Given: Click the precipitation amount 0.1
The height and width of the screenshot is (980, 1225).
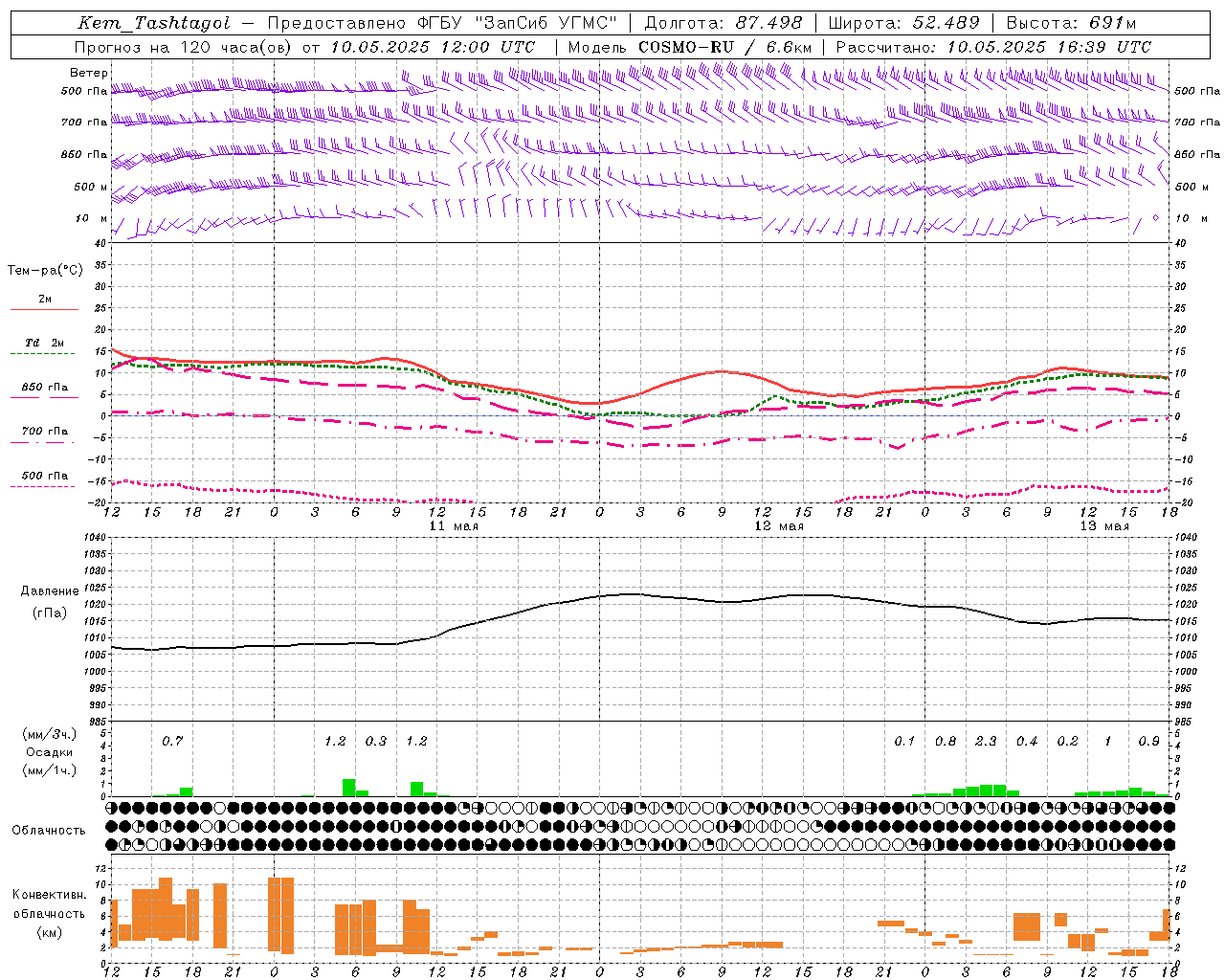Looking at the screenshot, I should tap(904, 741).
